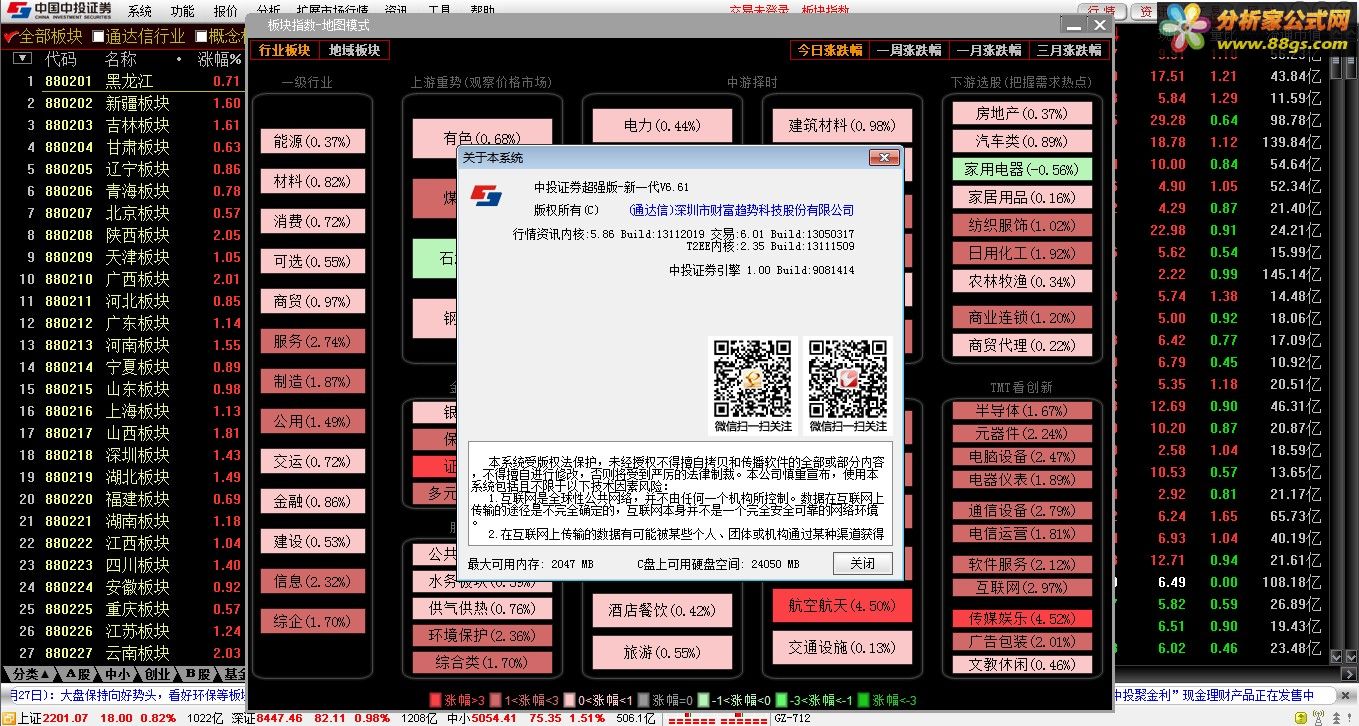Select the 880227 云南板块 row
The width and height of the screenshot is (1359, 726).
122,653
